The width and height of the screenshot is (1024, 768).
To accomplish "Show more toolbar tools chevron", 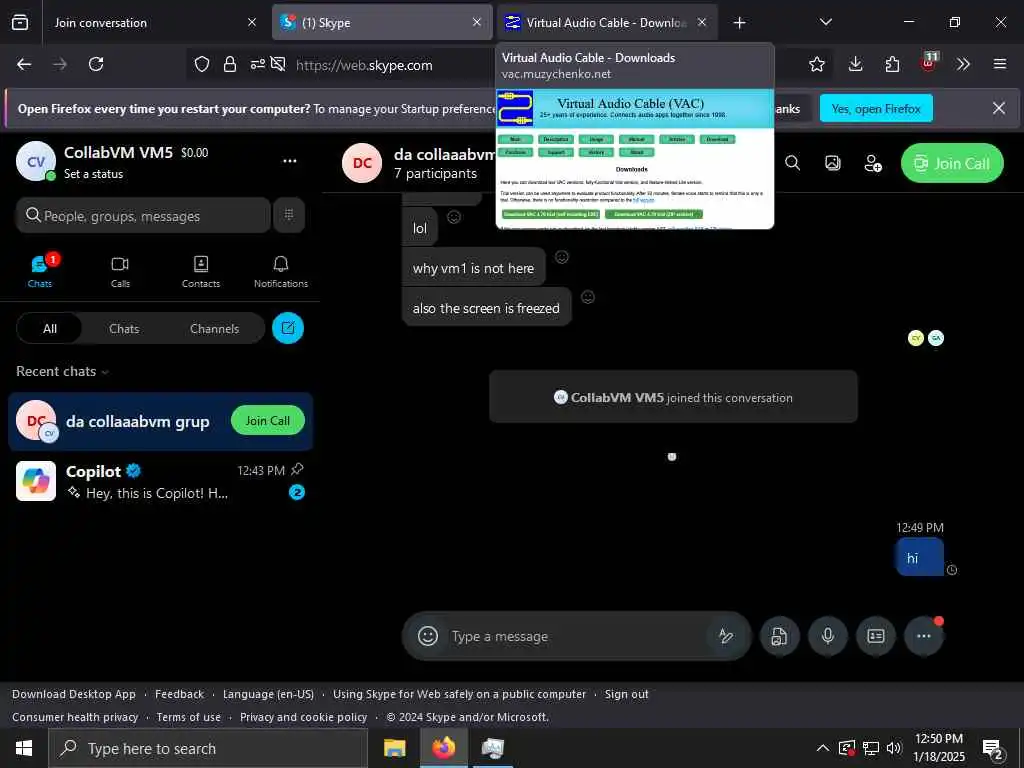I will [x=963, y=64].
